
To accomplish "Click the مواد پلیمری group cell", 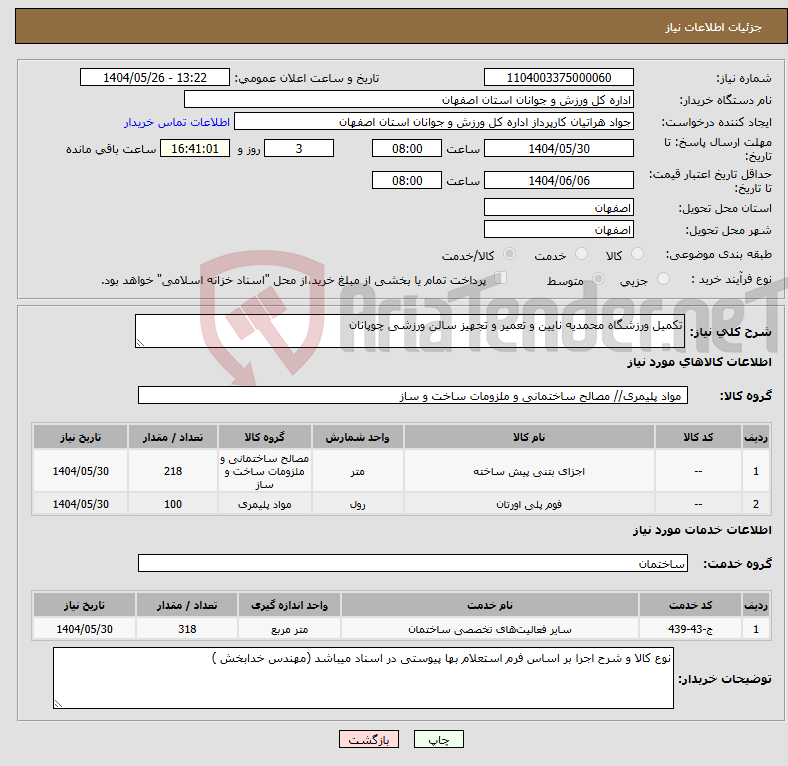I will (264, 504).
